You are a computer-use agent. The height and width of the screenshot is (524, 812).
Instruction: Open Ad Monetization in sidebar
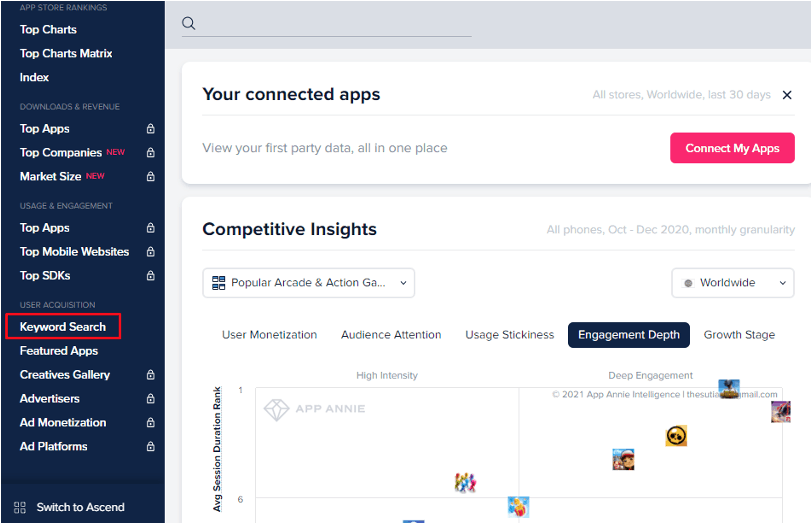[x=63, y=423]
